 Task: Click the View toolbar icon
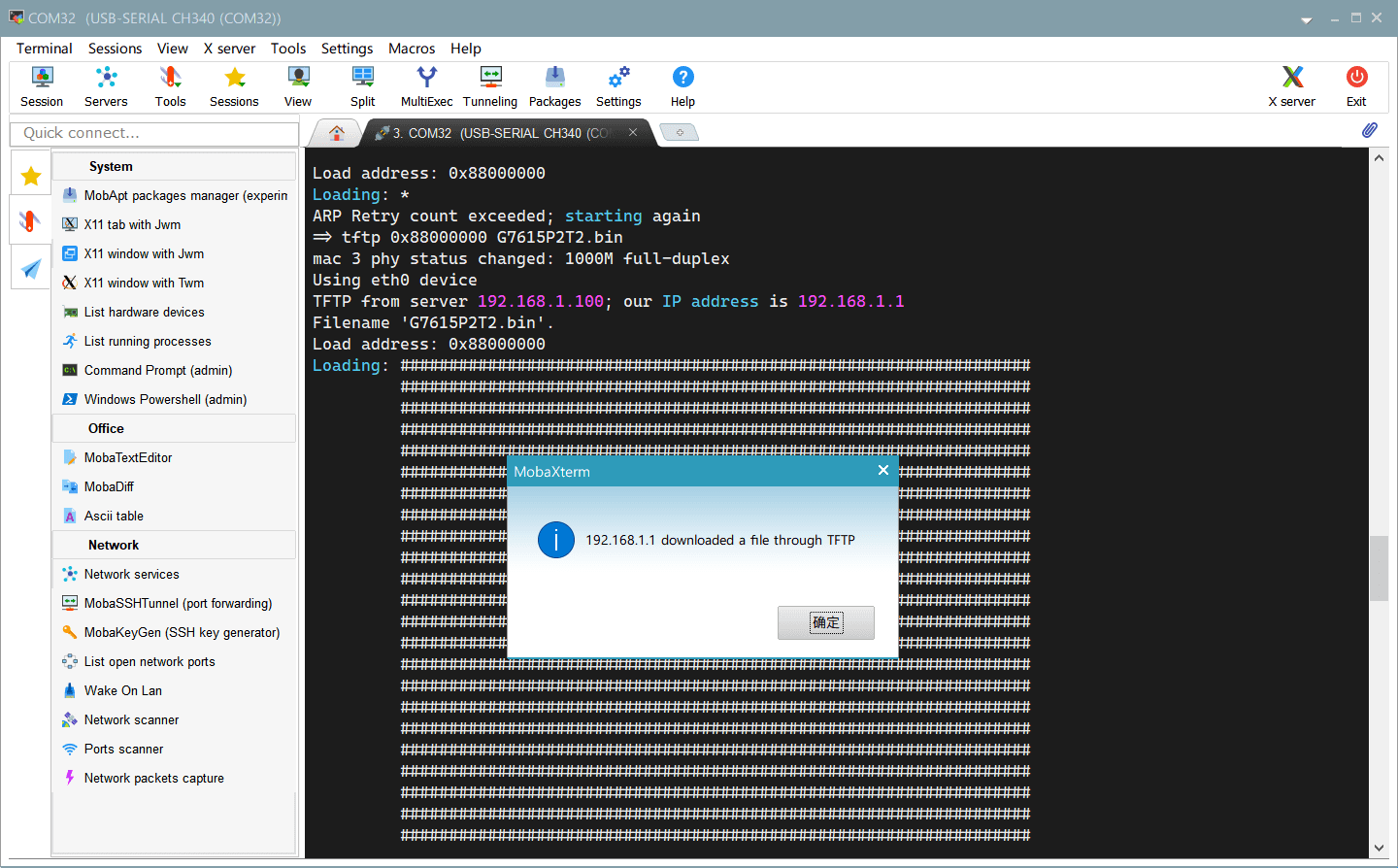coord(298,86)
